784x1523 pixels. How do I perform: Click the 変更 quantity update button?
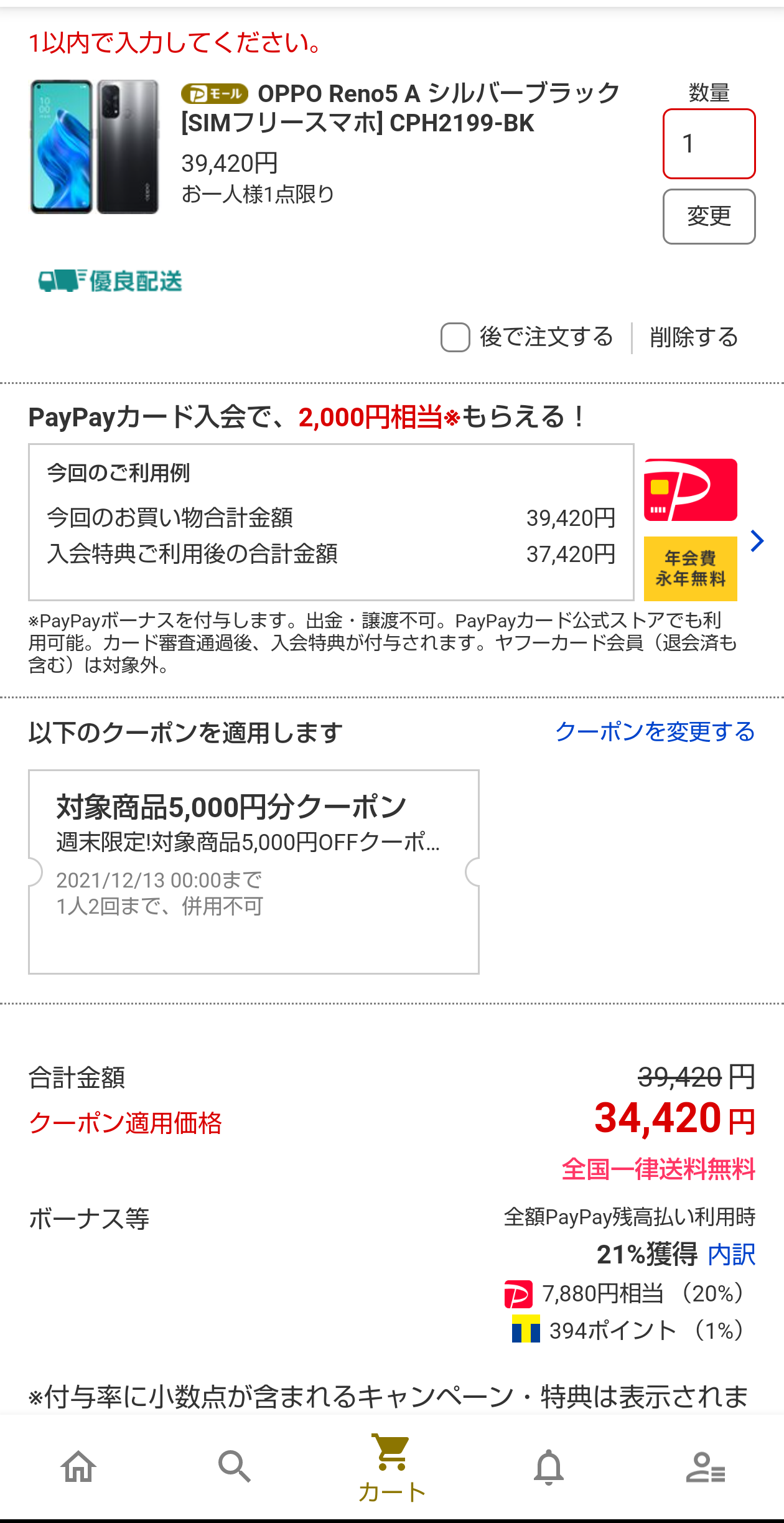pyautogui.click(x=709, y=217)
